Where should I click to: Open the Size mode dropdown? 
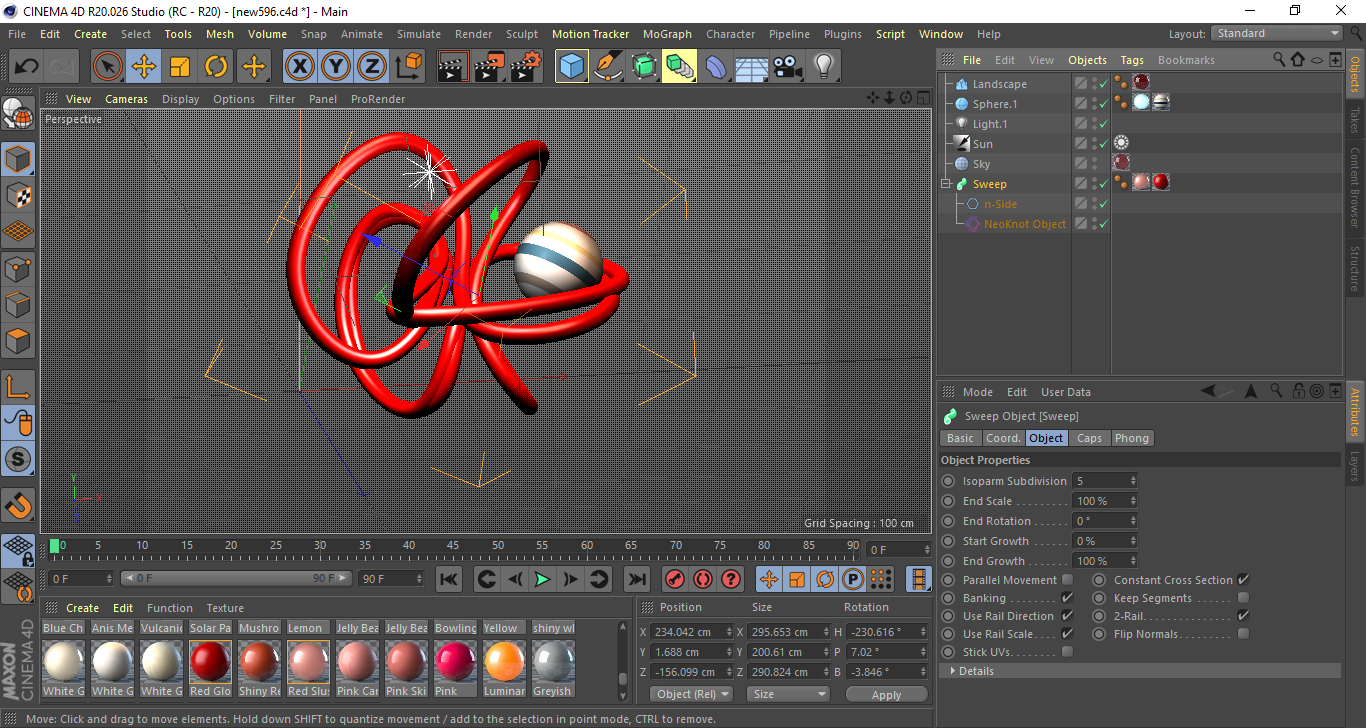[789, 694]
